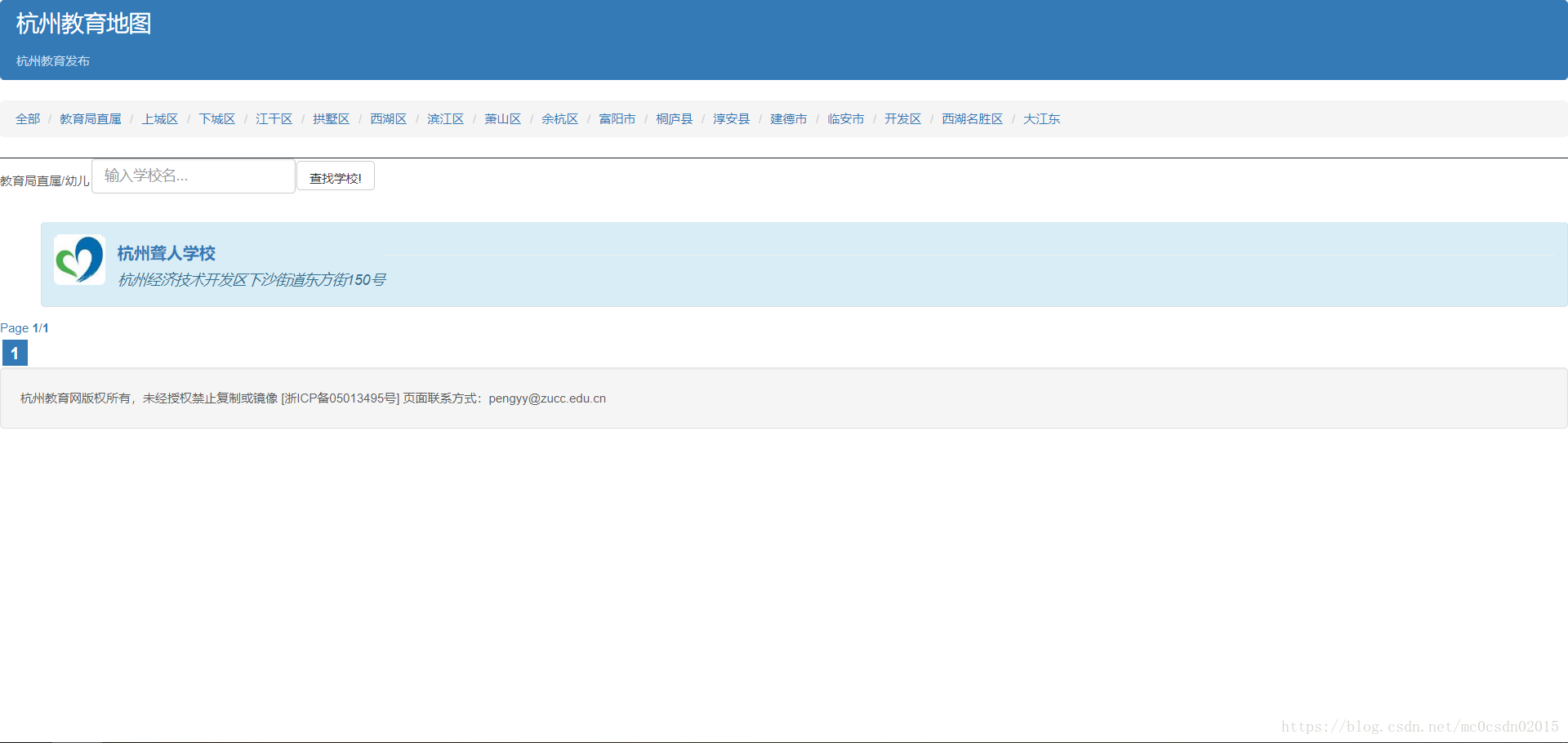Go to the 淳安县 district list

732,119
